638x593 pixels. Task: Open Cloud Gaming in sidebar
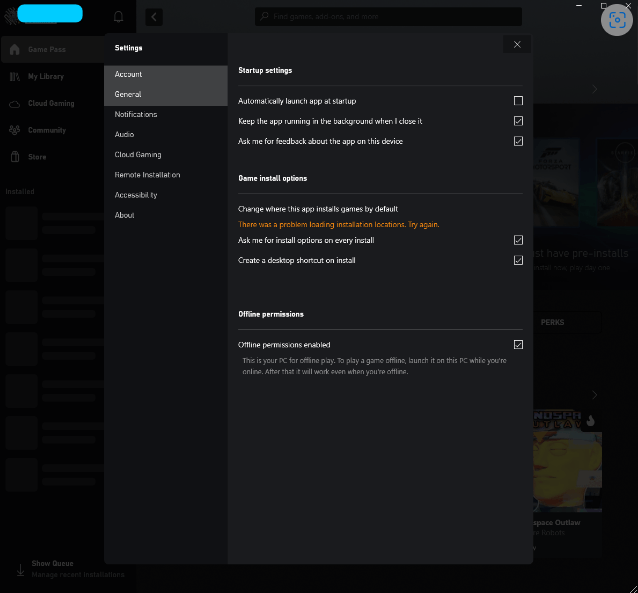pos(53,103)
